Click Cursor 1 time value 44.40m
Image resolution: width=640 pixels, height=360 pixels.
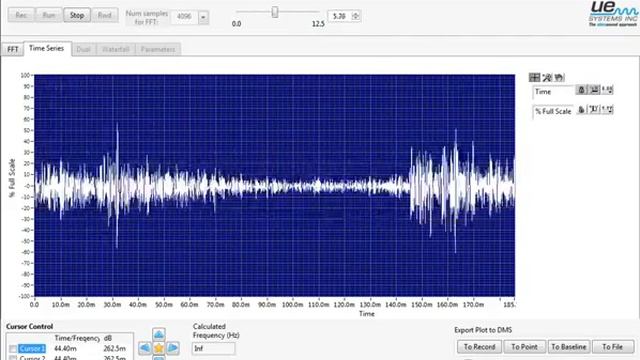[x=65, y=349]
